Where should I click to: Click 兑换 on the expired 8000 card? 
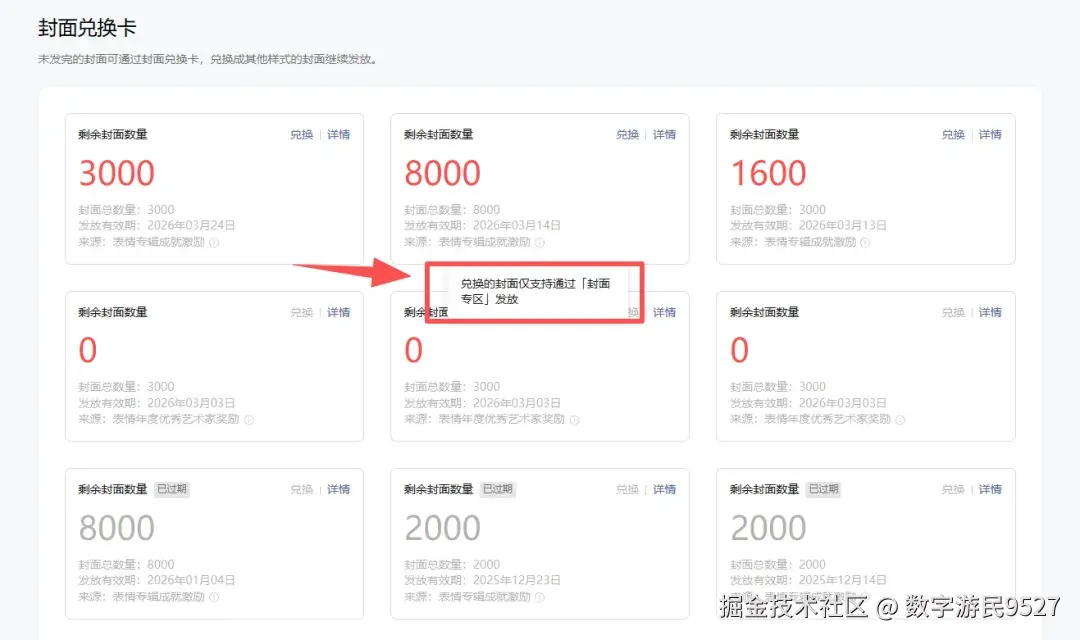300,489
